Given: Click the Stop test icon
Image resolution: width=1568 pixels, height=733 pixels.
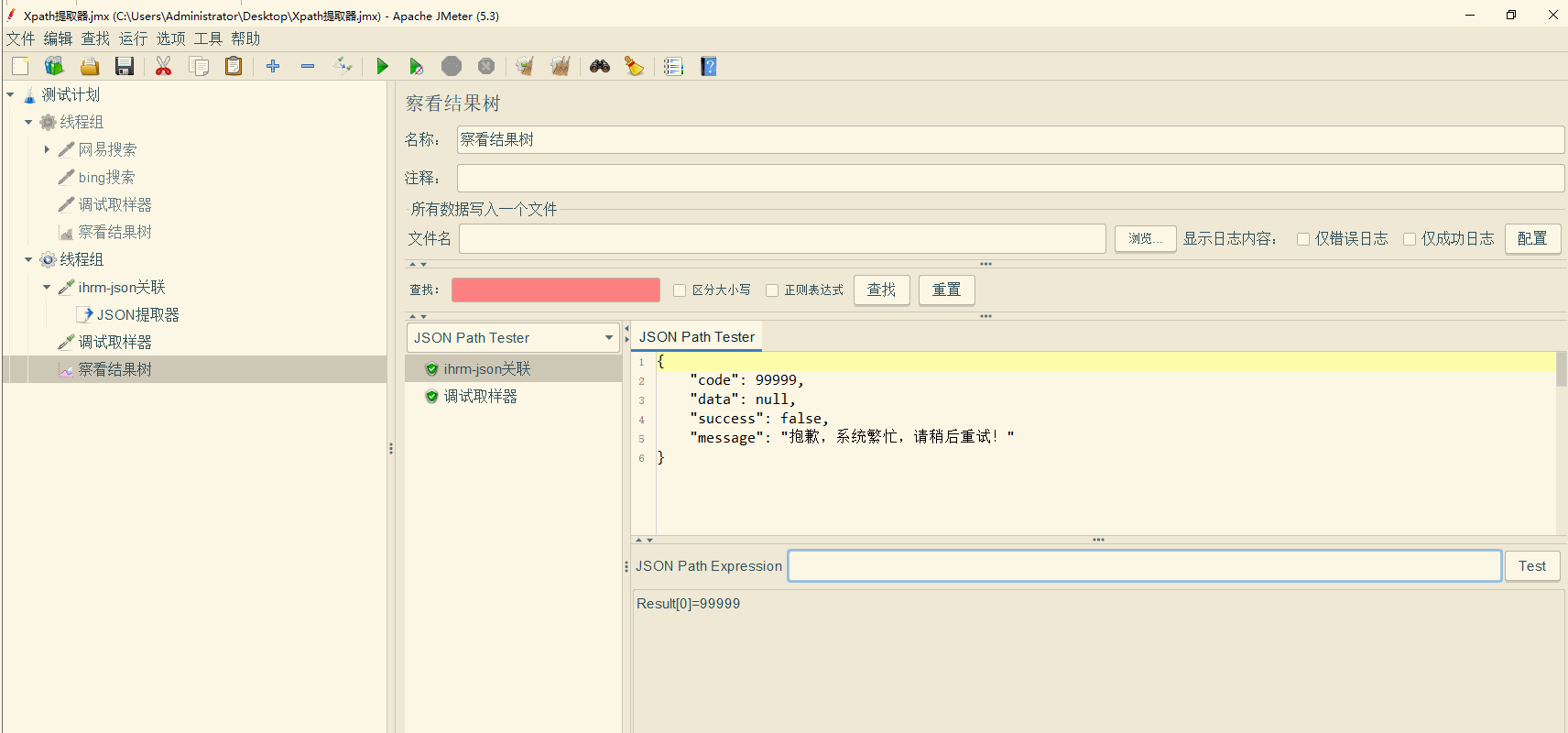Looking at the screenshot, I should (452, 66).
